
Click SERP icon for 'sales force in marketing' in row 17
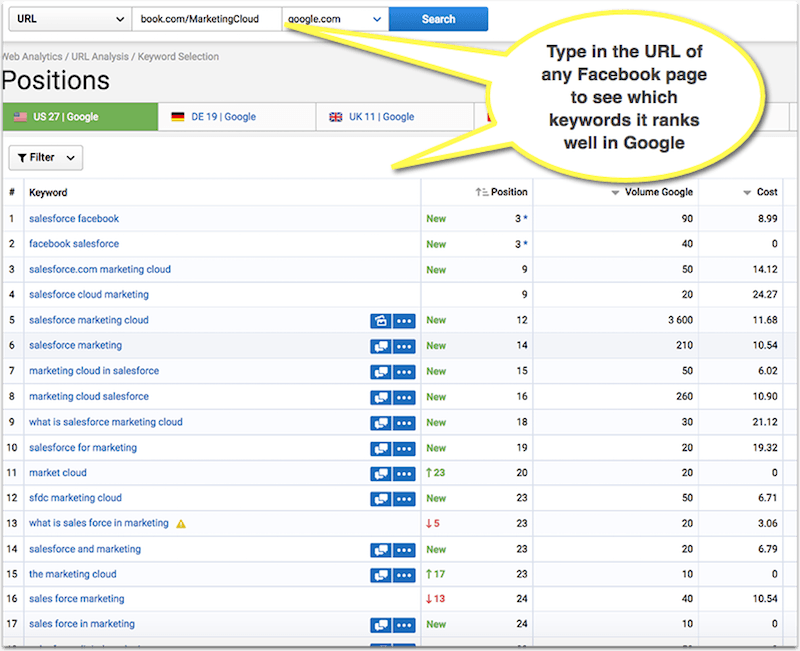tap(381, 624)
